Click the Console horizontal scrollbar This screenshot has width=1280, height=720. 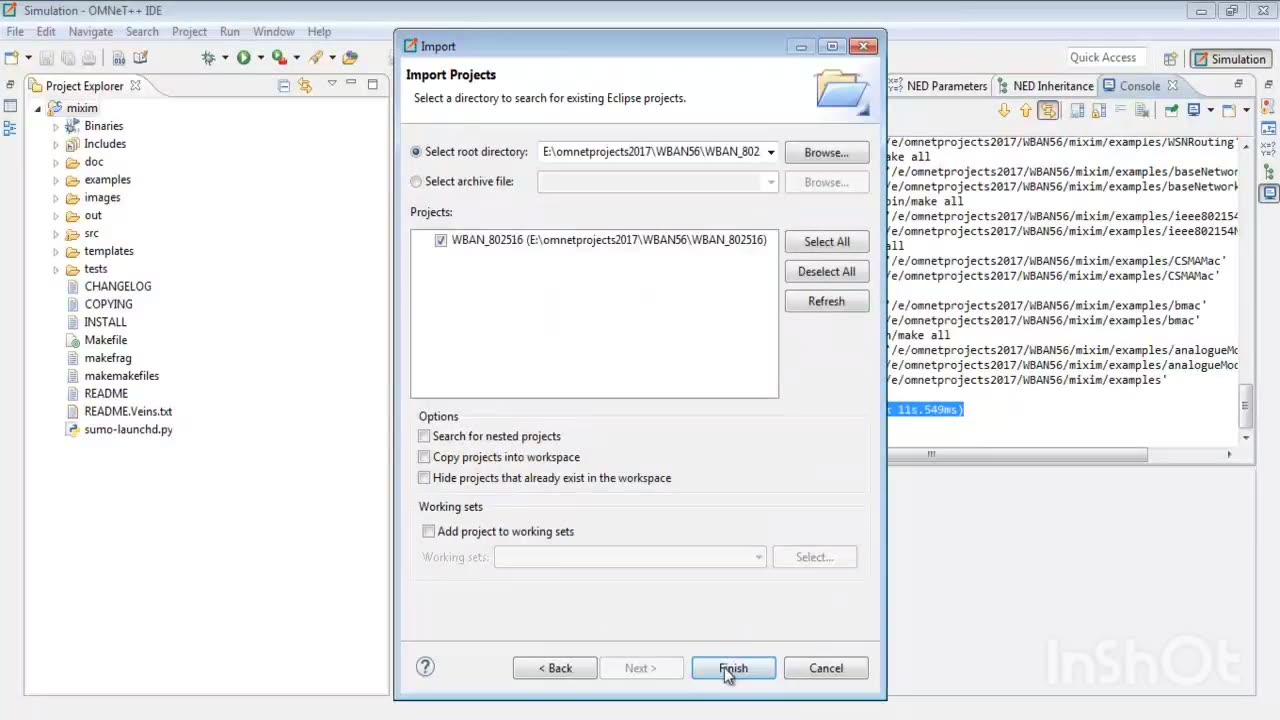(x=1017, y=454)
